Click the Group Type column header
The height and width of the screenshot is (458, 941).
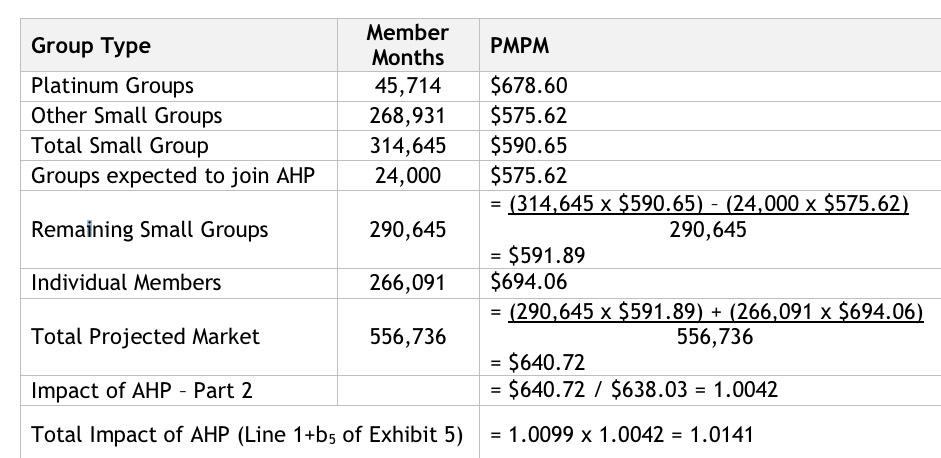tap(91, 46)
